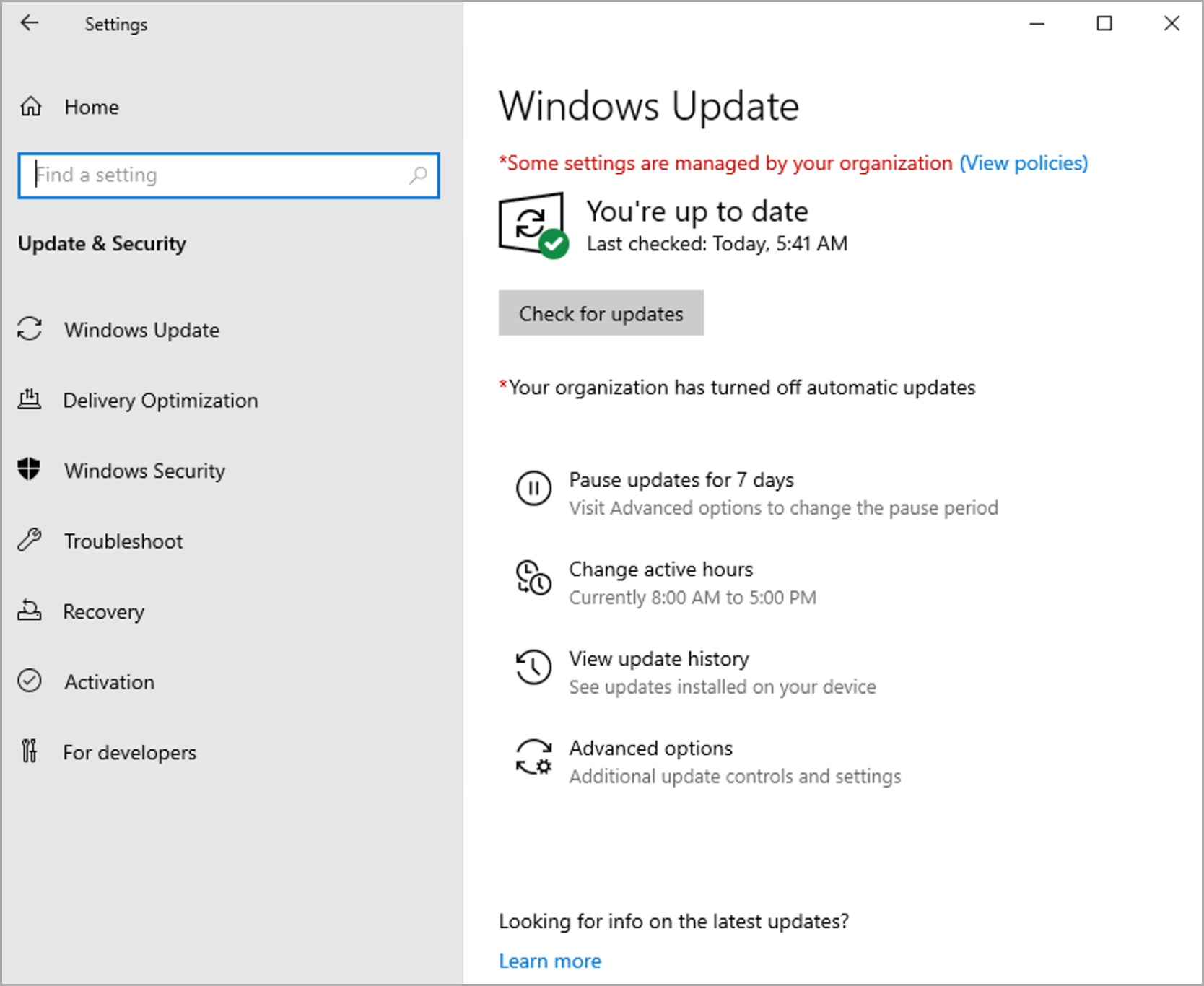
Task: Go back using the arrow icon
Action: click(30, 23)
